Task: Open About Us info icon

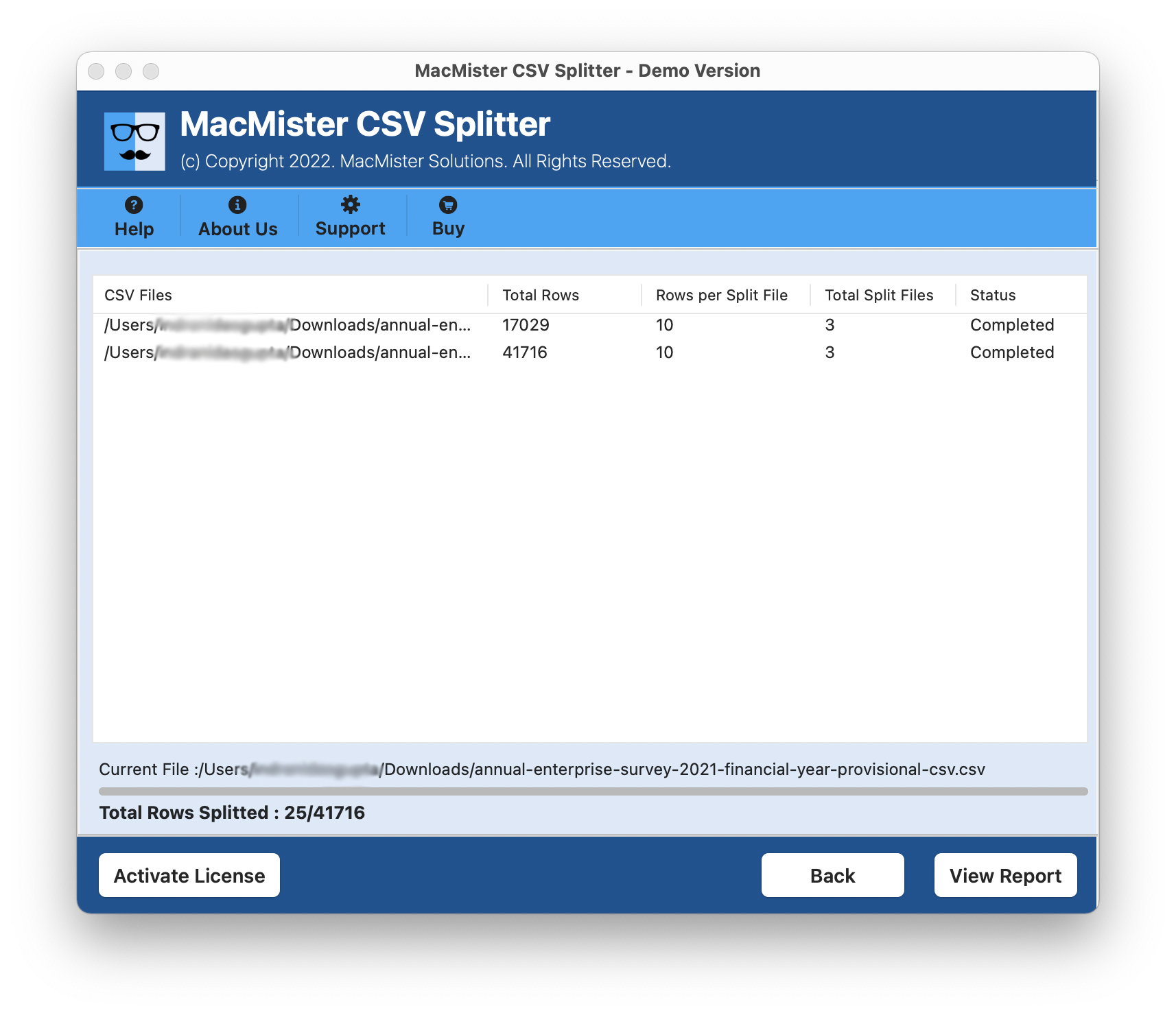Action: pyautogui.click(x=237, y=205)
